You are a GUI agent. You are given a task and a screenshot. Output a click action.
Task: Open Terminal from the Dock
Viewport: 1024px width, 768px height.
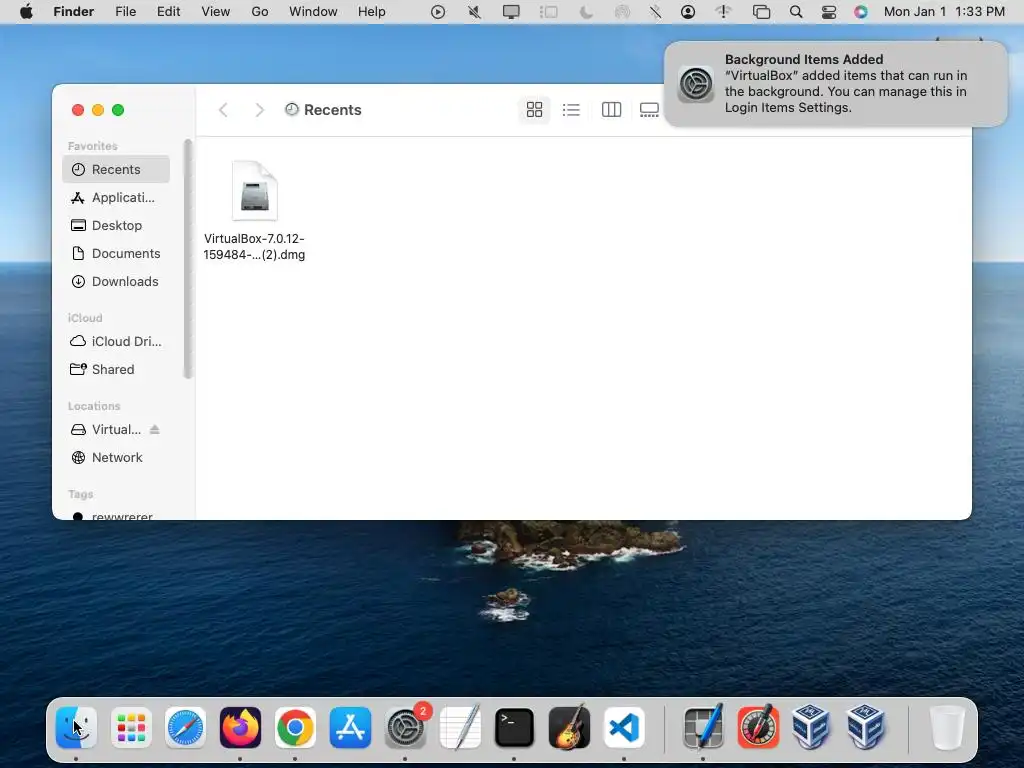coord(514,728)
